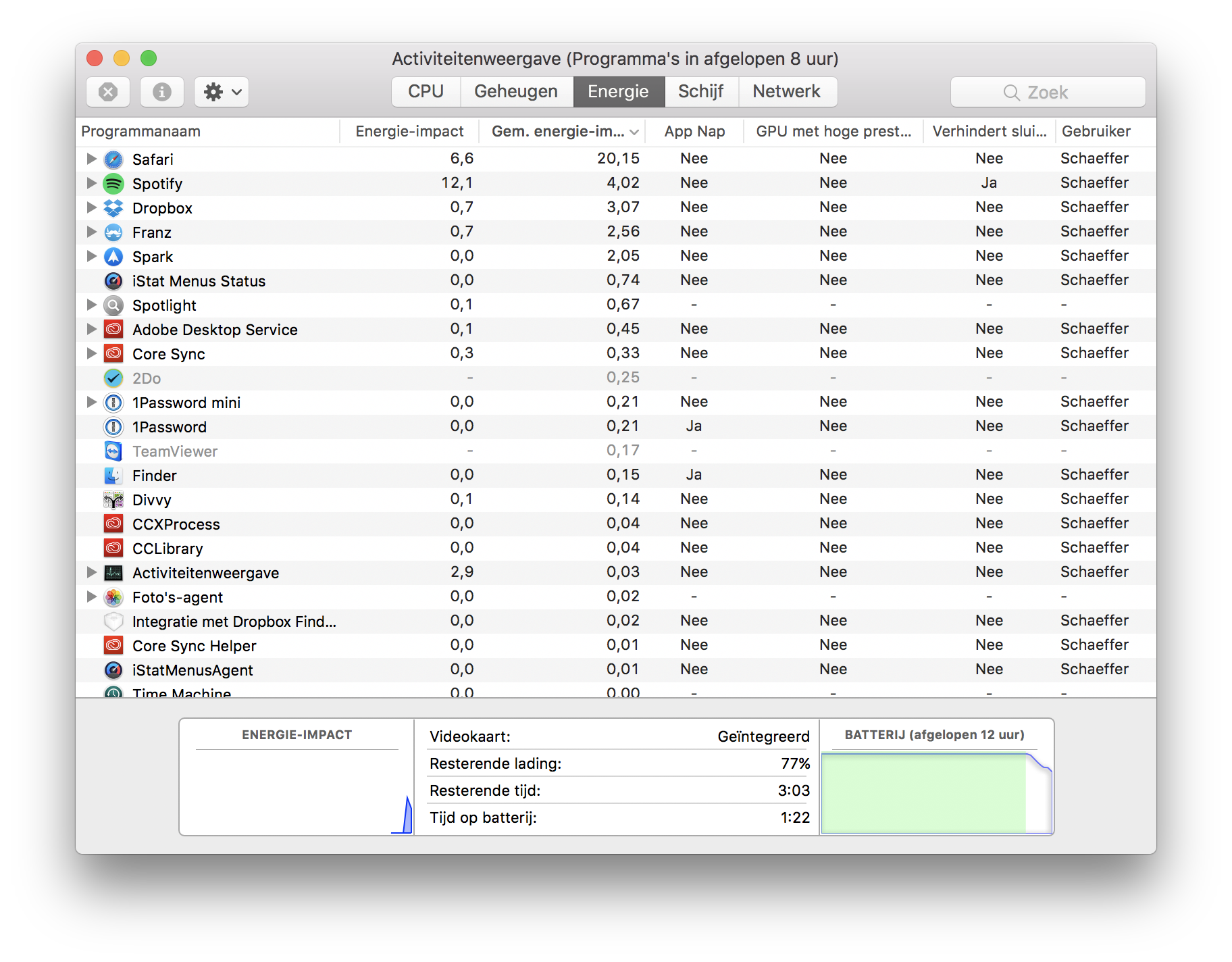Click the Finder face icon
The width and height of the screenshot is (1232, 962).
click(113, 476)
